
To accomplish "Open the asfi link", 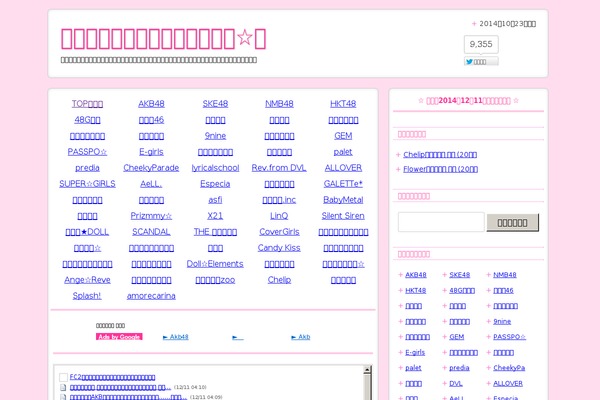I will pos(215,200).
